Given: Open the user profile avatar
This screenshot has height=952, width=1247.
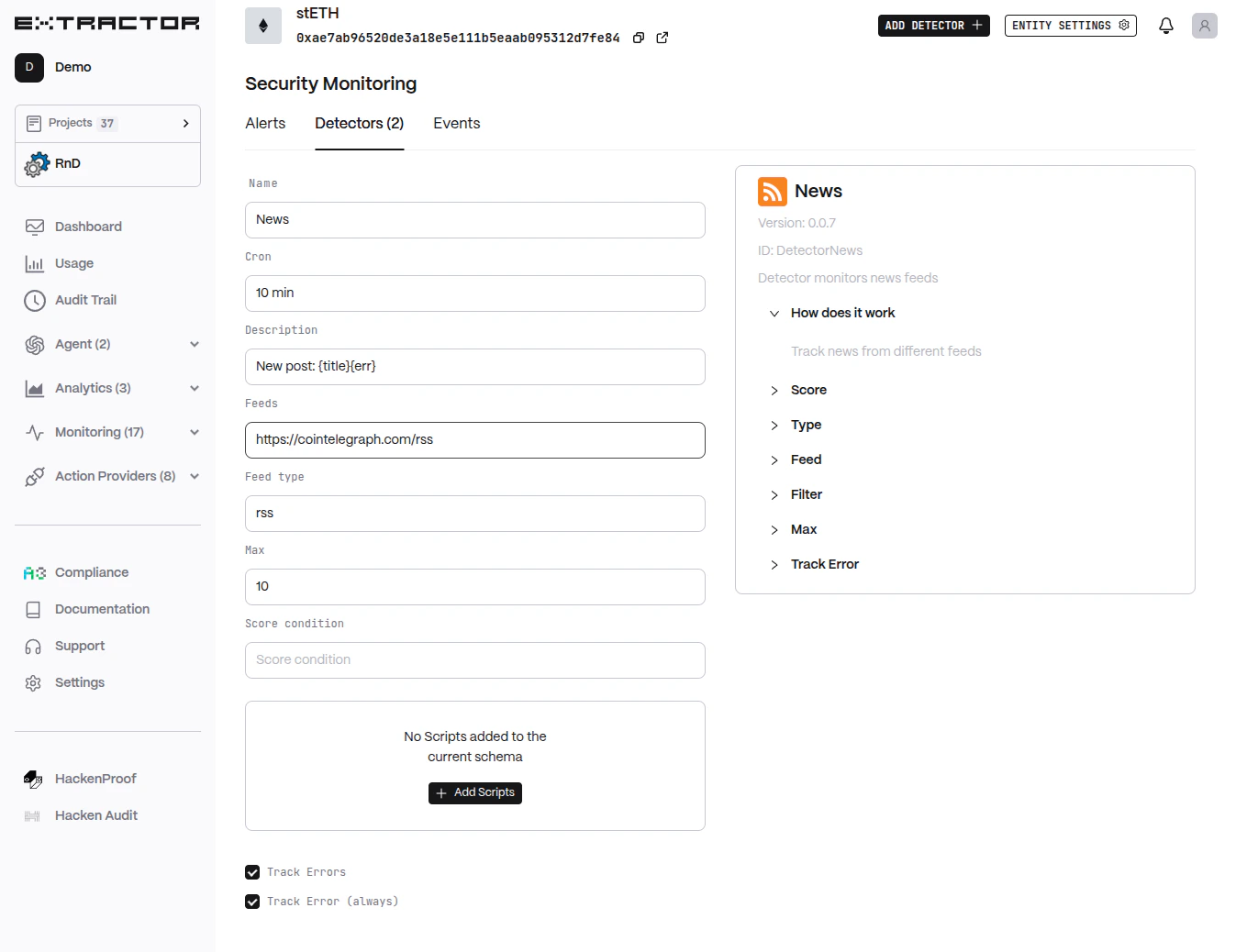Looking at the screenshot, I should pyautogui.click(x=1205, y=26).
